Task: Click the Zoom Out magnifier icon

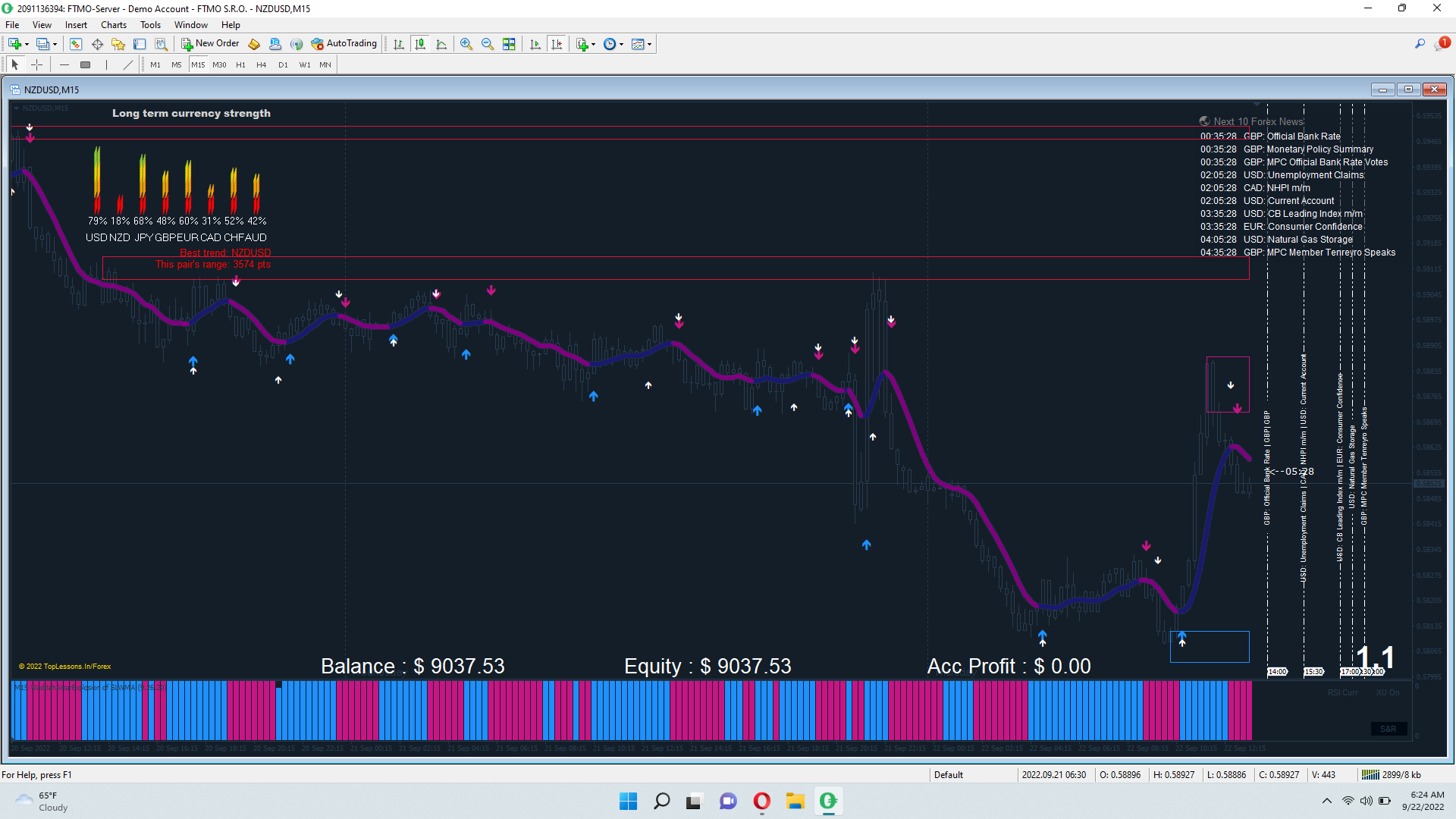Action: 488,44
